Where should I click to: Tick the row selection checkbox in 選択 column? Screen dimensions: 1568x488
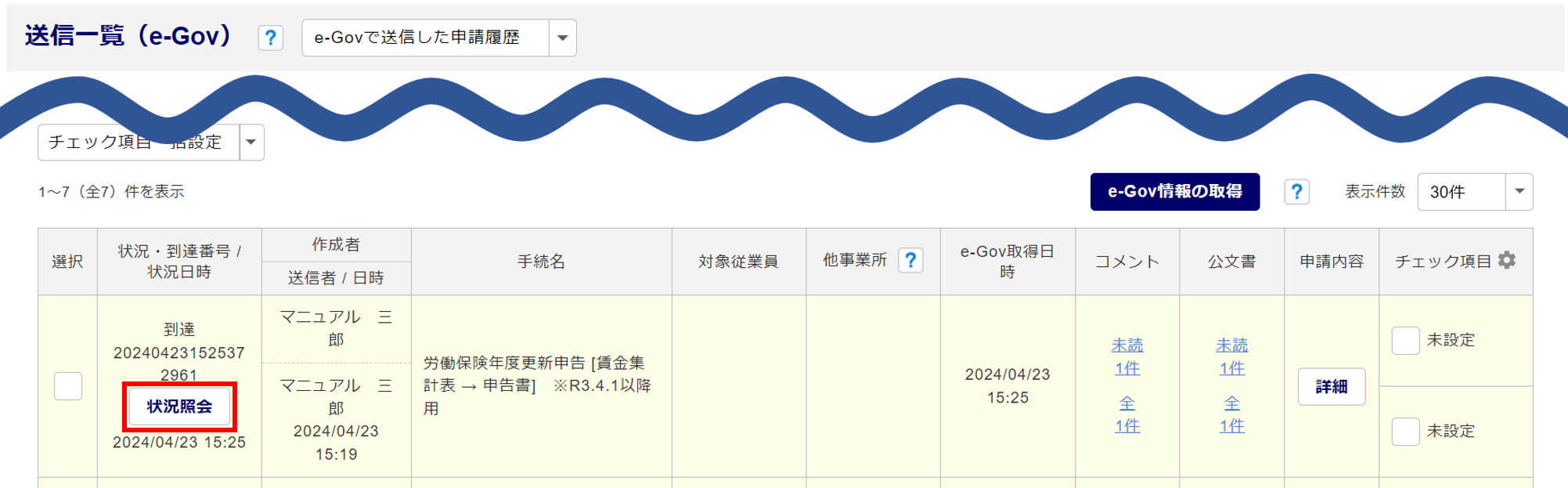pos(68,386)
